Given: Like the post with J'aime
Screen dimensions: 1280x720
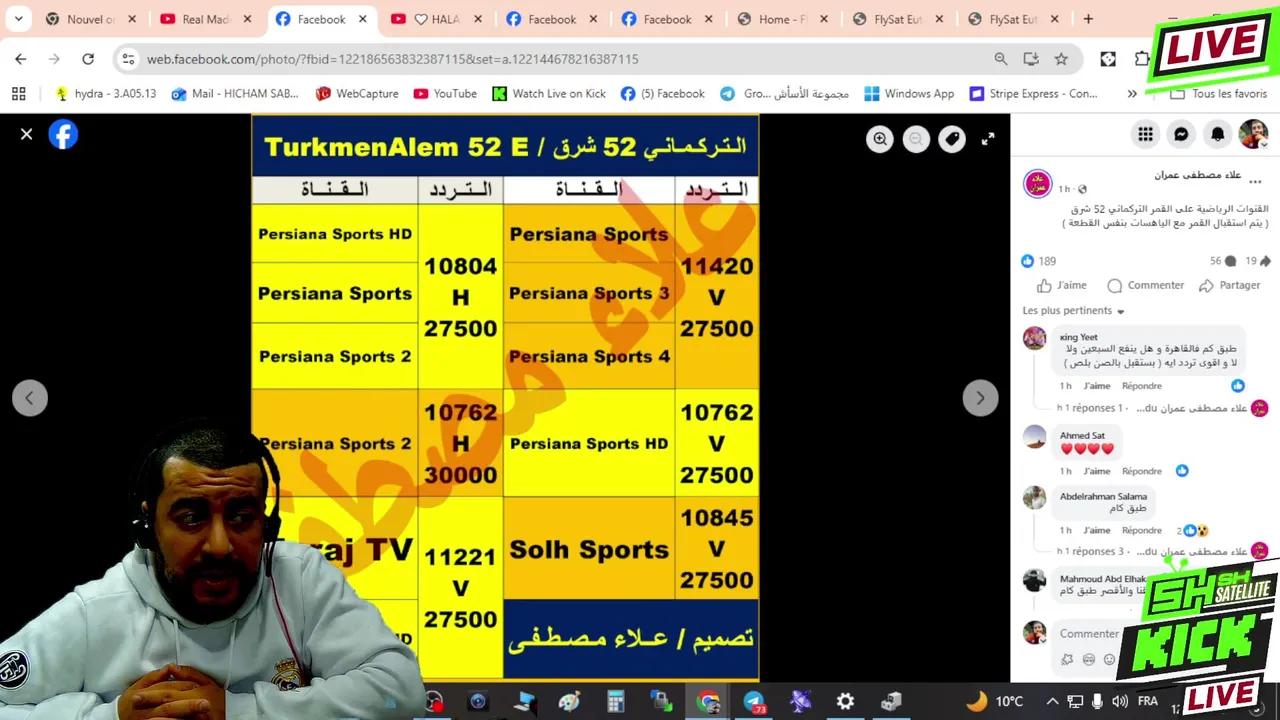Looking at the screenshot, I should (1062, 285).
